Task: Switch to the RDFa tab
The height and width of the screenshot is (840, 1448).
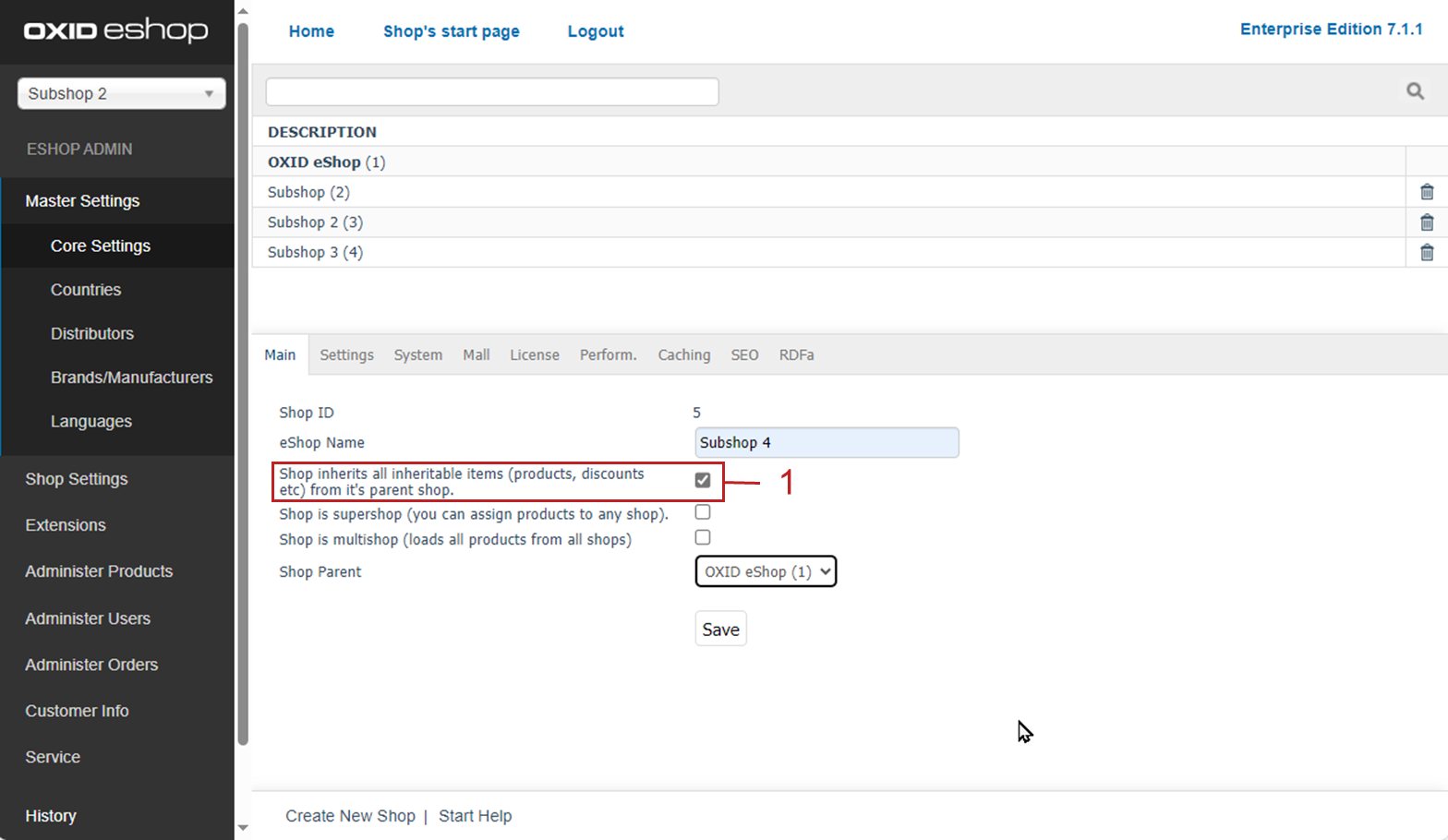Action: (x=796, y=354)
